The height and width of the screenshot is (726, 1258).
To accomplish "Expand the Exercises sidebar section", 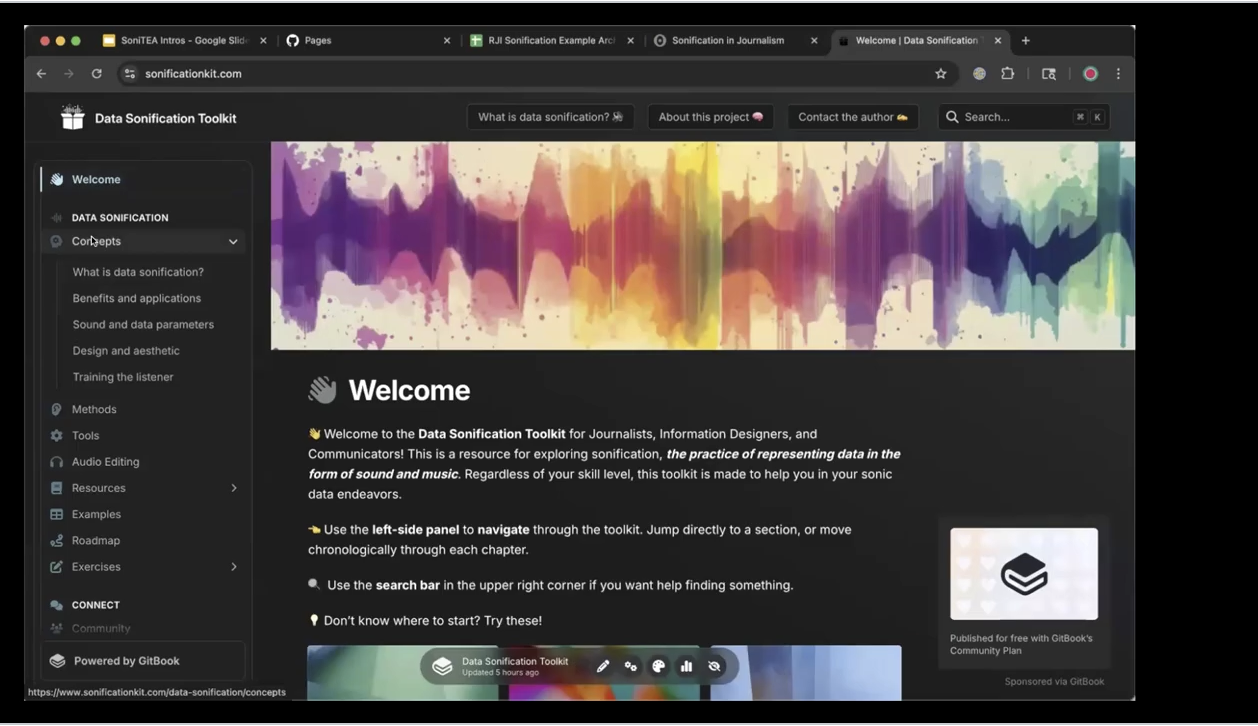I will tap(234, 567).
